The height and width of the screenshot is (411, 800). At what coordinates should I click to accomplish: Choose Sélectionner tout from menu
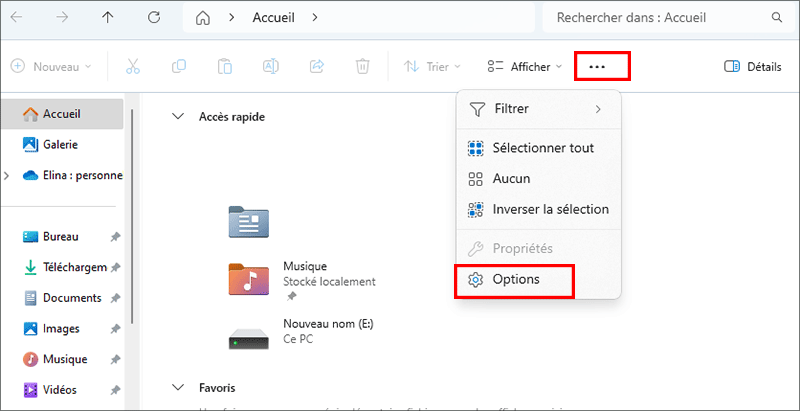(x=538, y=148)
